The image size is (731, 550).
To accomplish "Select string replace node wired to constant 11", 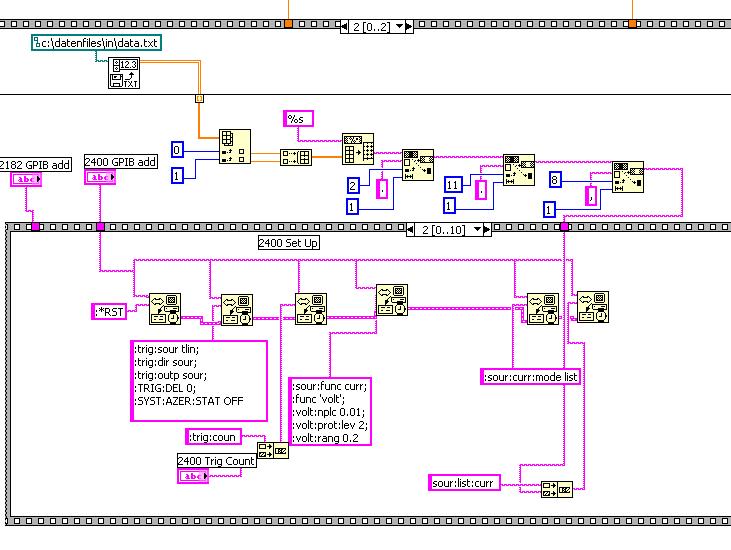I will tap(519, 170).
